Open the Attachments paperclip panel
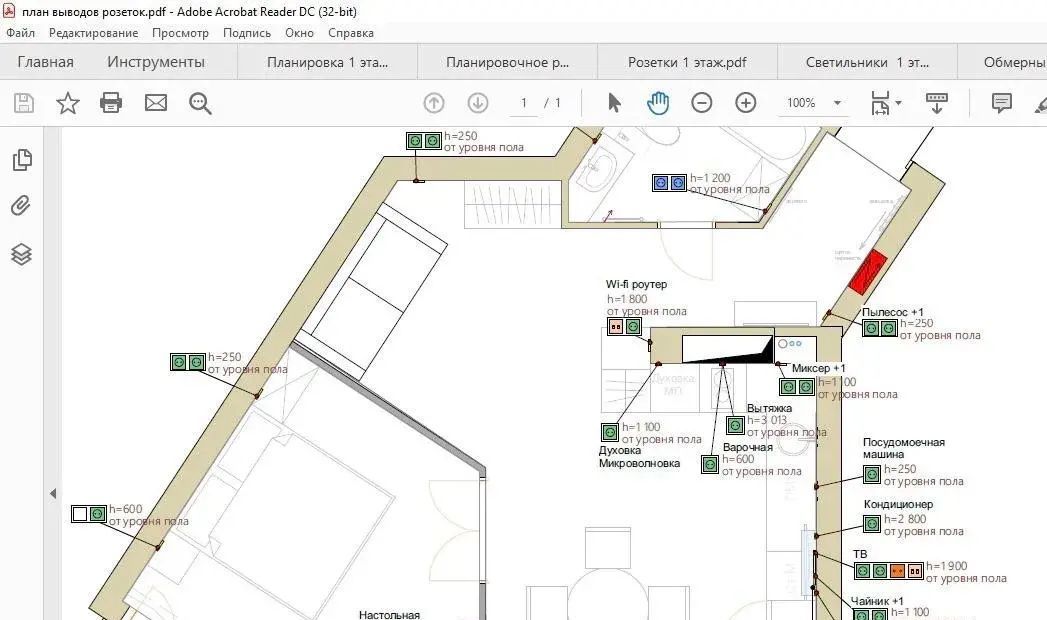Viewport: 1047px width, 620px height. [x=21, y=207]
